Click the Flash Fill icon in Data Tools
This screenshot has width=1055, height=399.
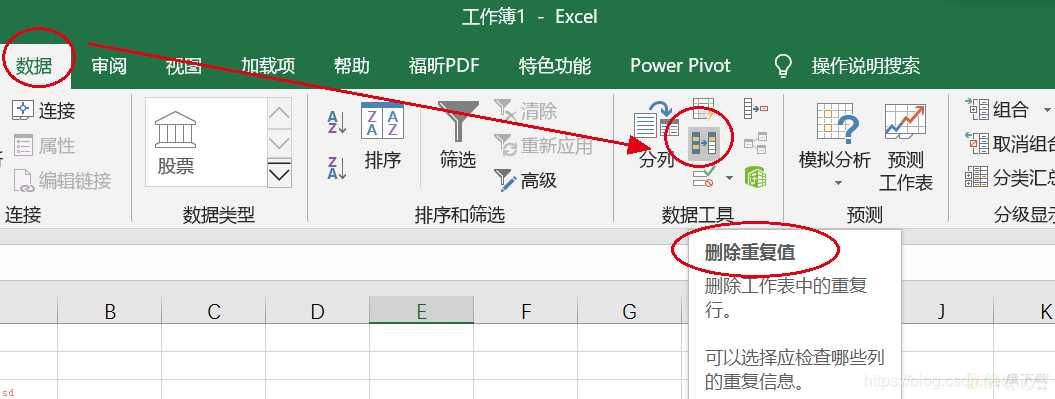pos(703,108)
